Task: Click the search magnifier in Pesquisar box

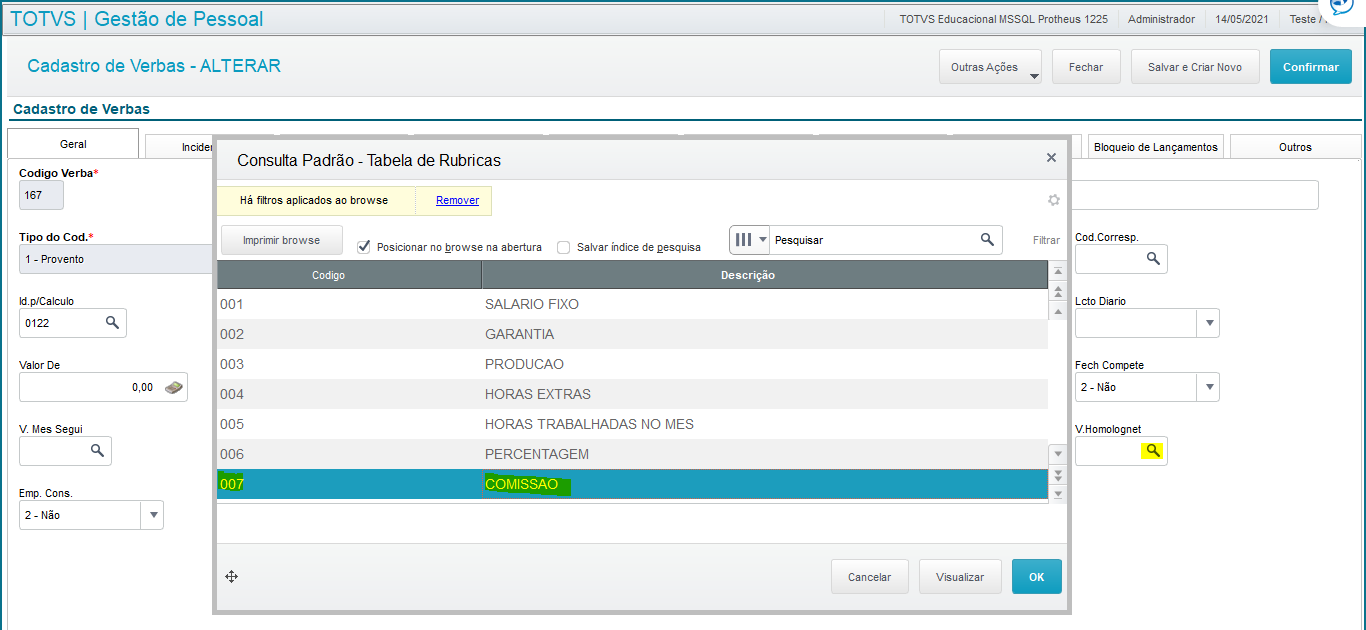Action: click(x=987, y=240)
